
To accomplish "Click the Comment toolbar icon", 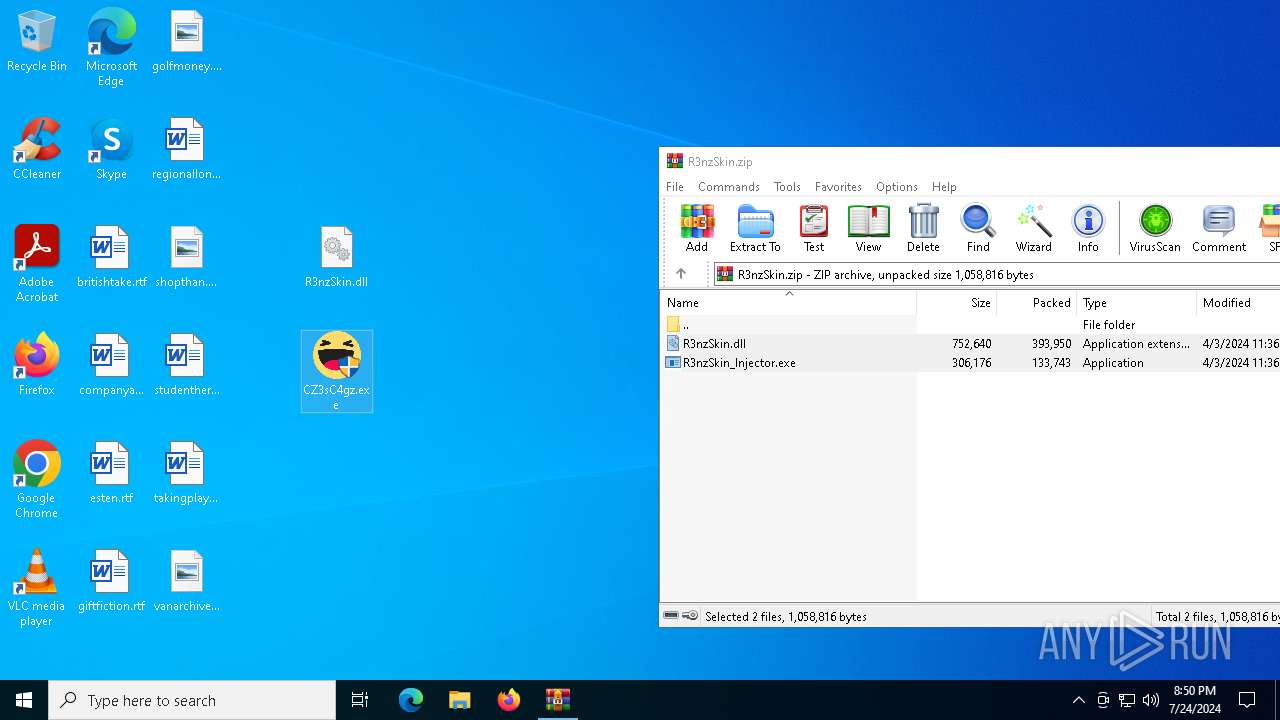I will point(1219,228).
